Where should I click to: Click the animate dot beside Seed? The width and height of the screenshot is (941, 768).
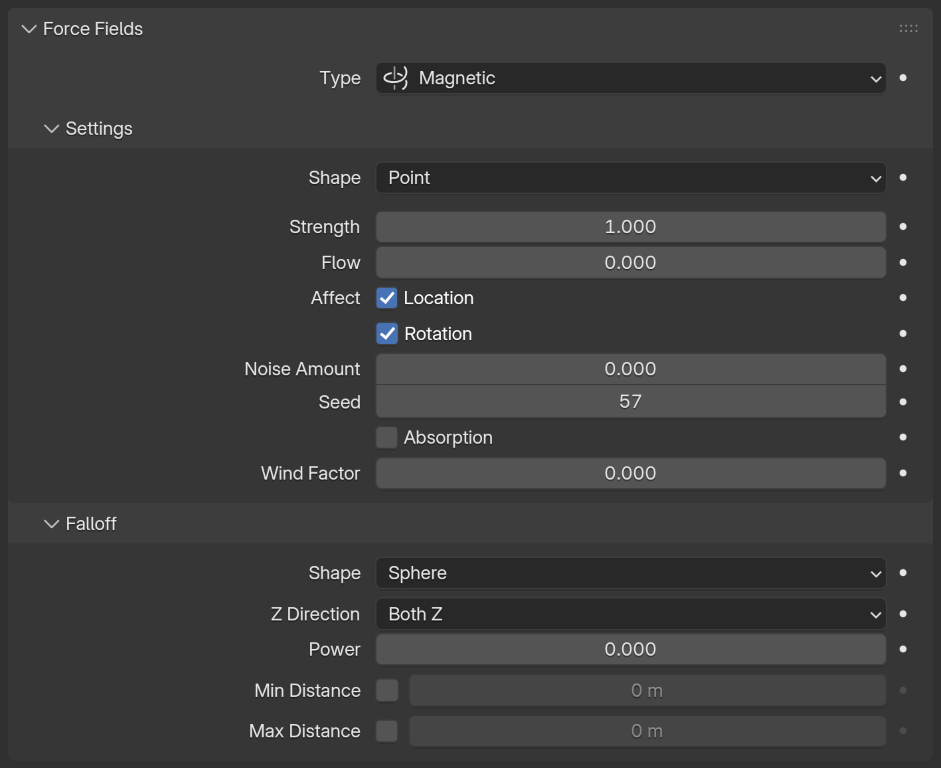pyautogui.click(x=903, y=401)
